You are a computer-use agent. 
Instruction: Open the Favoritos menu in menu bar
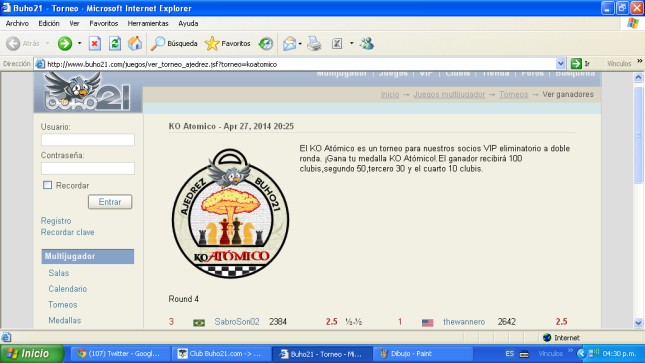(104, 23)
